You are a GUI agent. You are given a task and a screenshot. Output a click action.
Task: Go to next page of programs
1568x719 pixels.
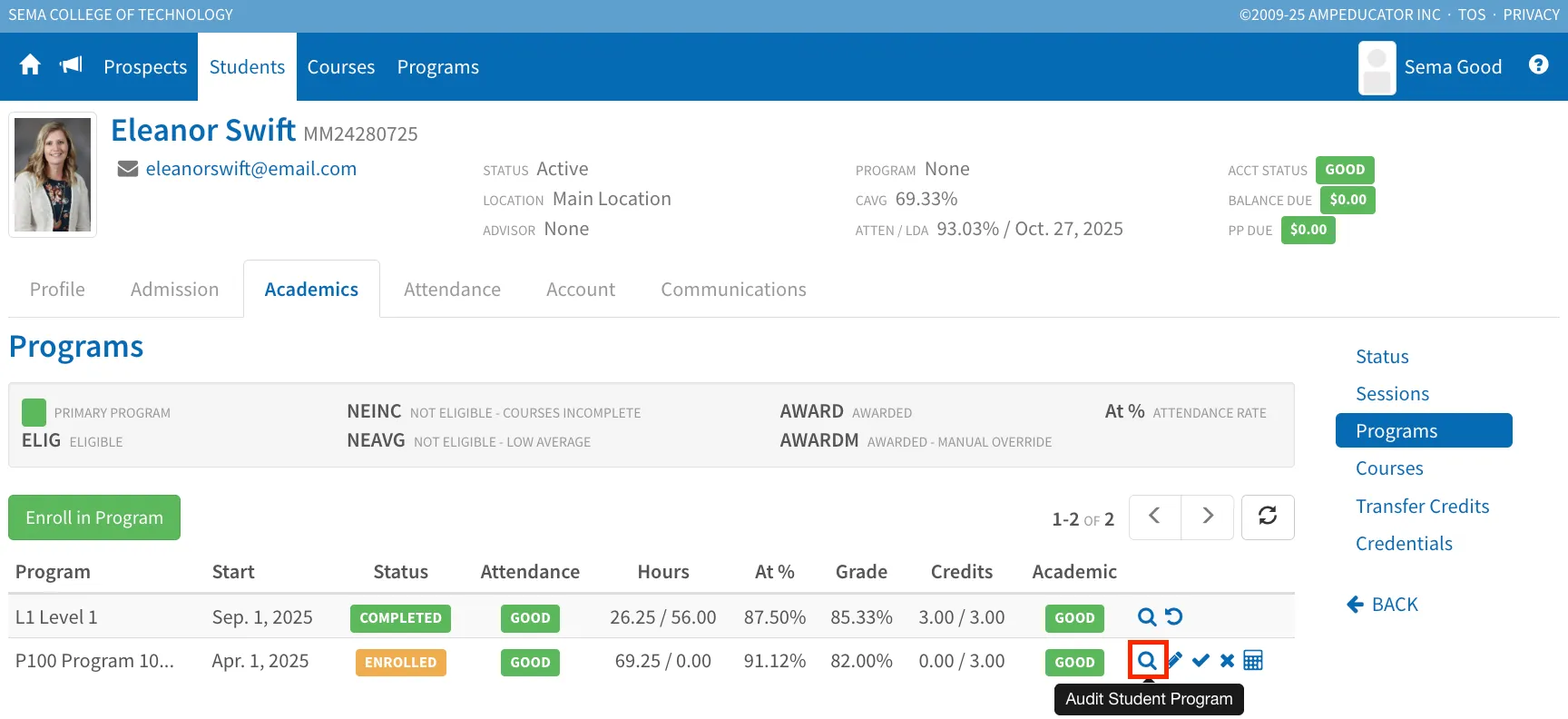(x=1208, y=517)
